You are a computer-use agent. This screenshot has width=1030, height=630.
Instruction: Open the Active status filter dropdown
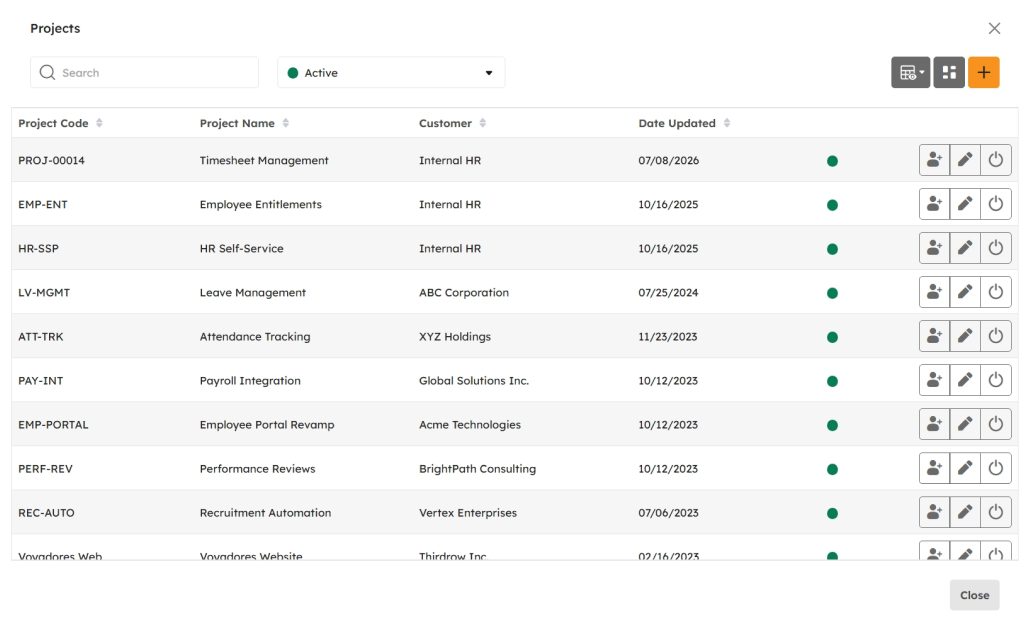391,72
